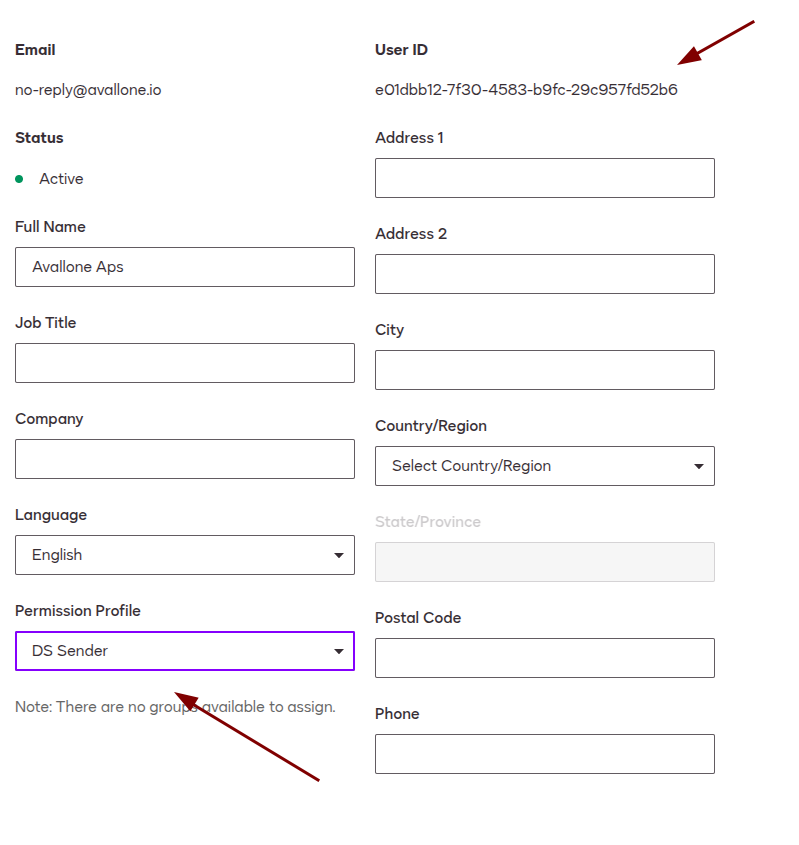This screenshot has height=845, width=799.
Task: Click the Active status text
Action: pos(61,179)
